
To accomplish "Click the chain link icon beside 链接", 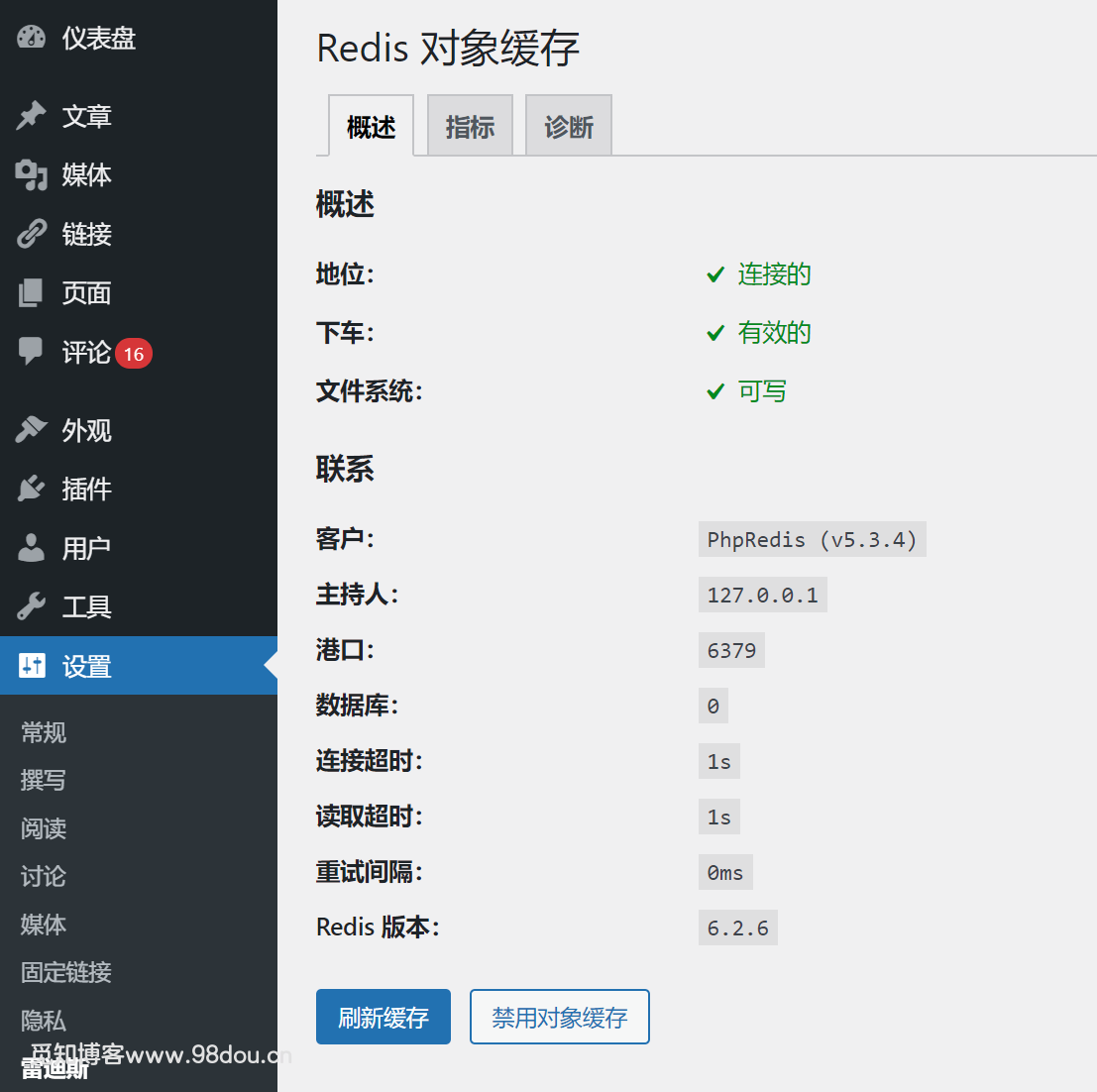I will click(x=32, y=234).
